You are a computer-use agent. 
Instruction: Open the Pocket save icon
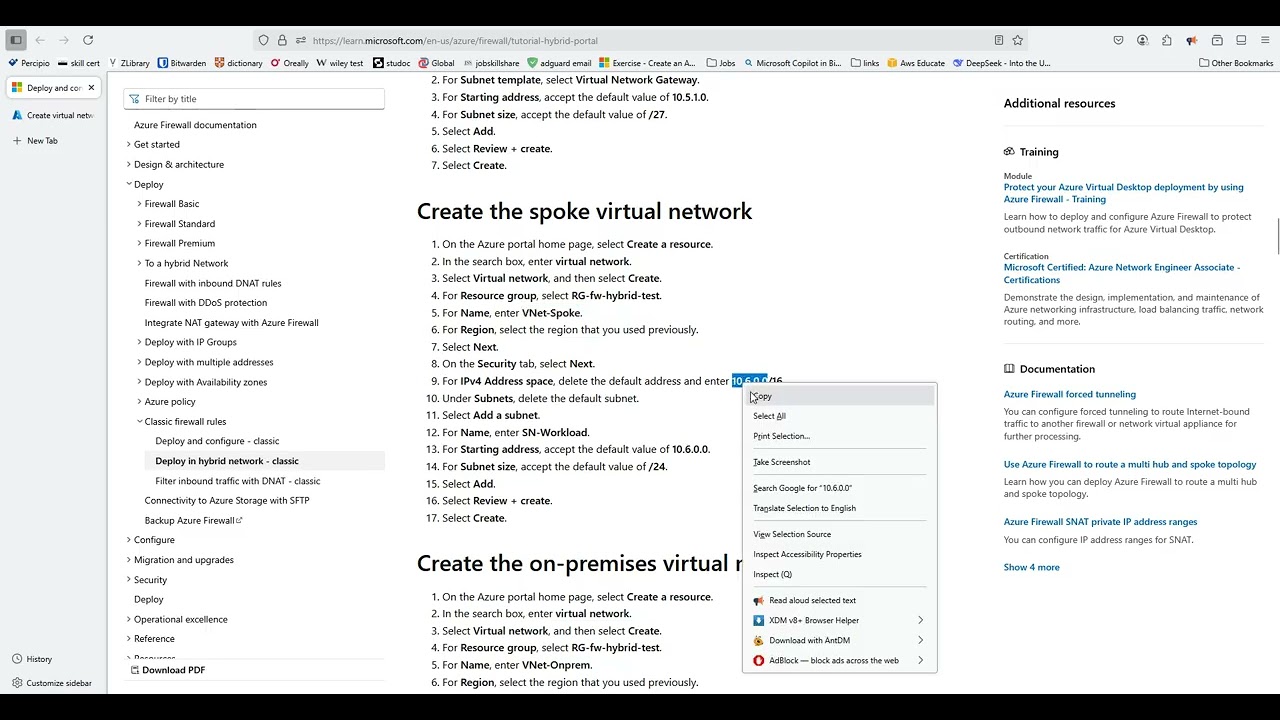pos(1118,40)
